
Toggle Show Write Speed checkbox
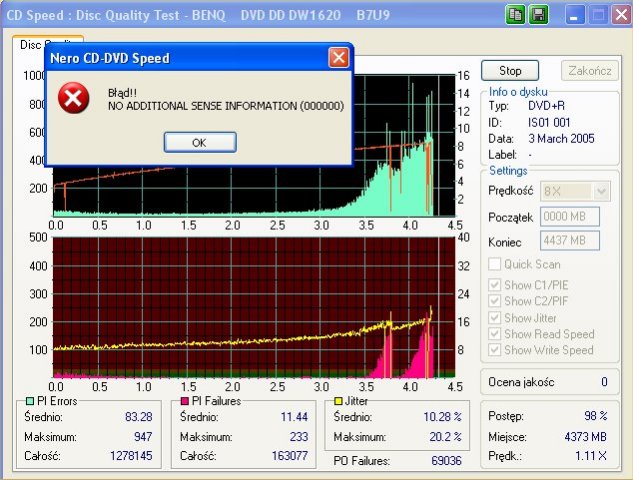495,350
